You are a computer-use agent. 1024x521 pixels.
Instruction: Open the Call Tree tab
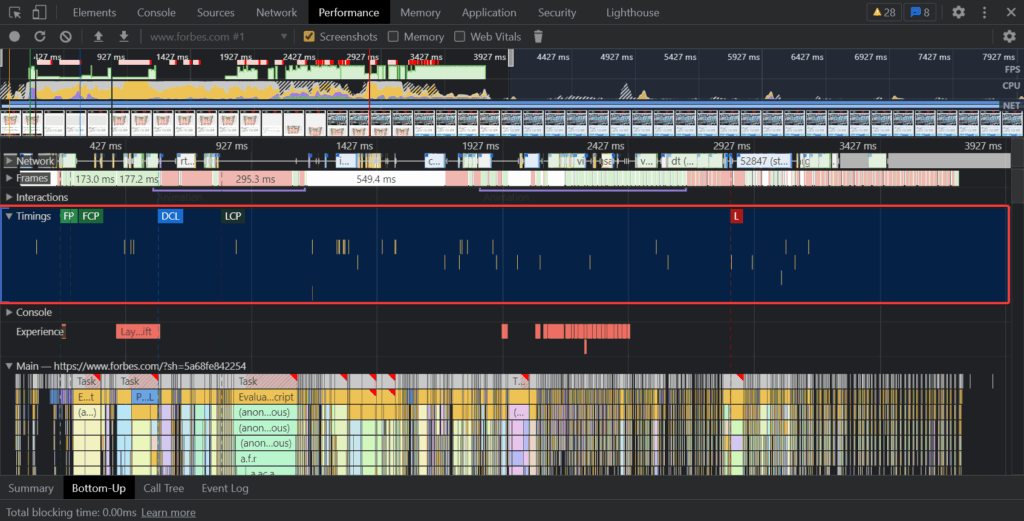(163, 488)
